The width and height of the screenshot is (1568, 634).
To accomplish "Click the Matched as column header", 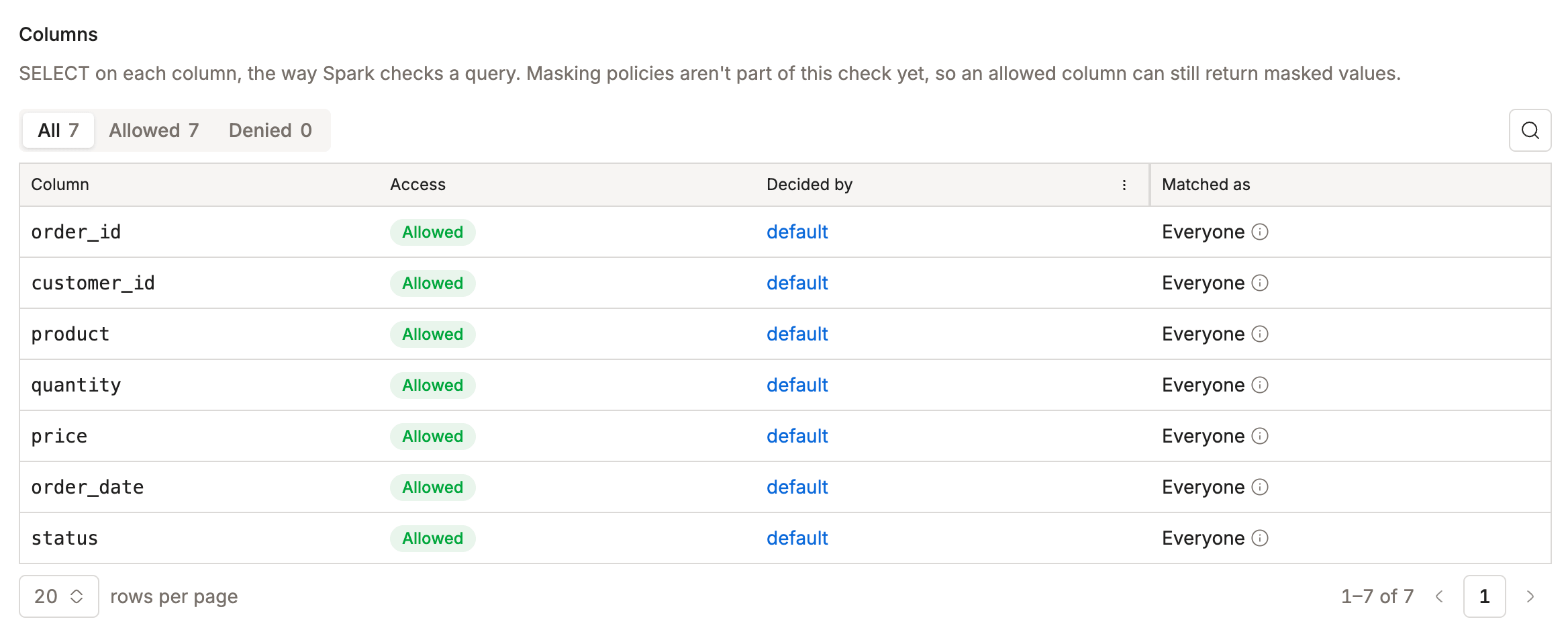I will [1206, 185].
